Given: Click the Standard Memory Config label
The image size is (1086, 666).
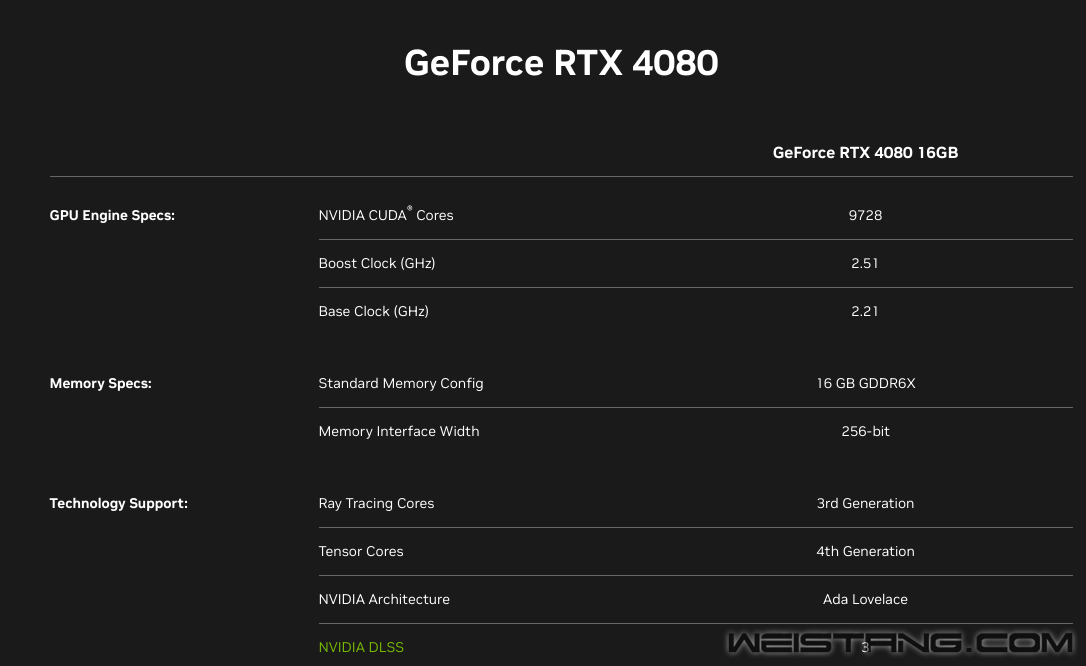Looking at the screenshot, I should click(x=401, y=383).
